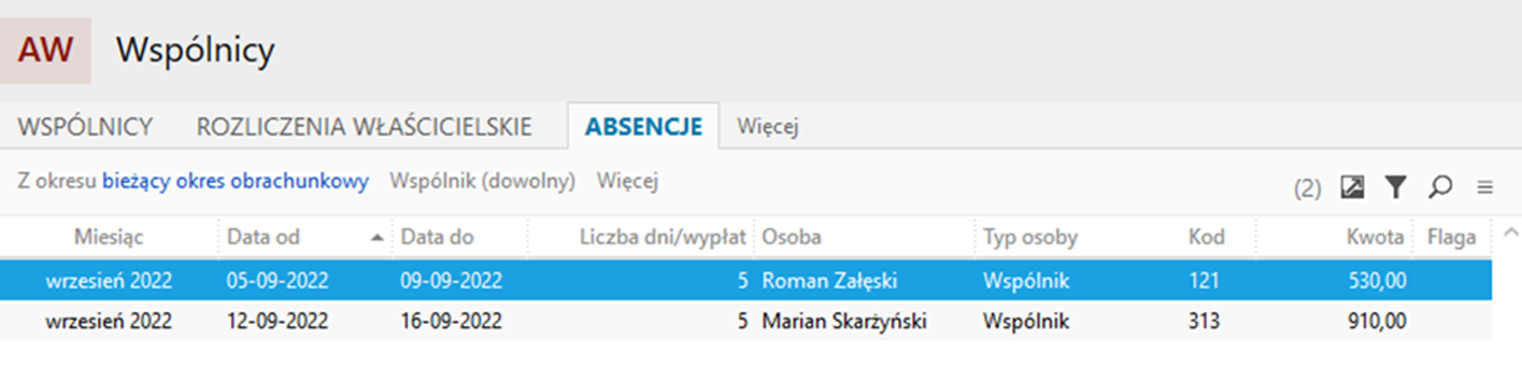Collapse the panel with the up chevron
The width and height of the screenshot is (1522, 381).
point(1510,234)
